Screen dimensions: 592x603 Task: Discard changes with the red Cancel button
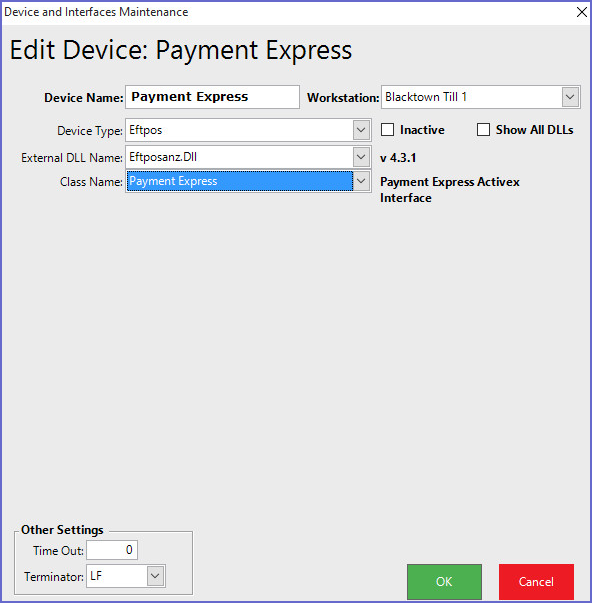coord(536,581)
